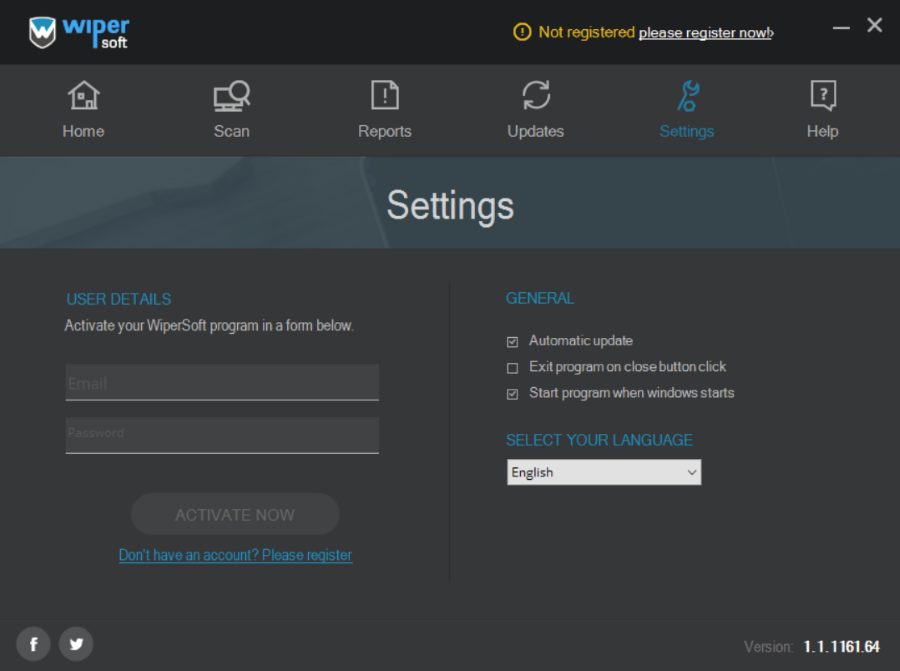Click the Home house icon
Image resolution: width=900 pixels, height=671 pixels.
pyautogui.click(x=83, y=96)
